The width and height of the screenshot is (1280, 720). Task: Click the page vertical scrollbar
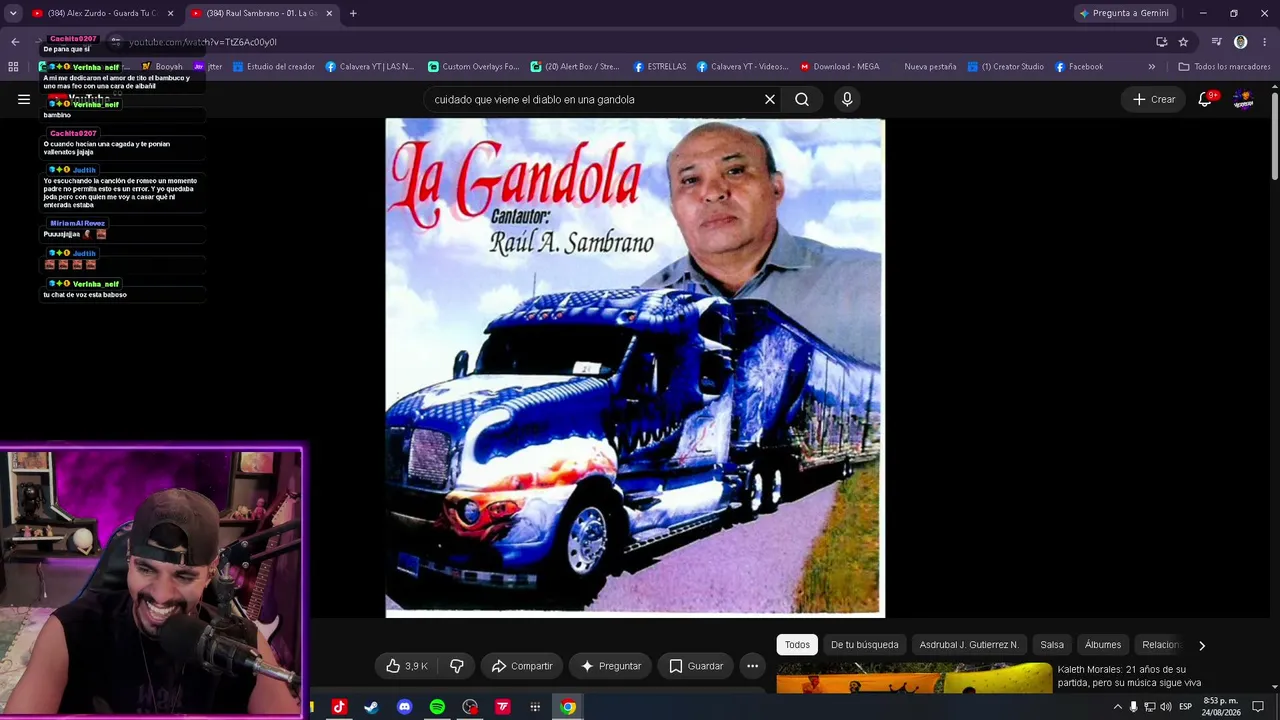tap(1275, 135)
